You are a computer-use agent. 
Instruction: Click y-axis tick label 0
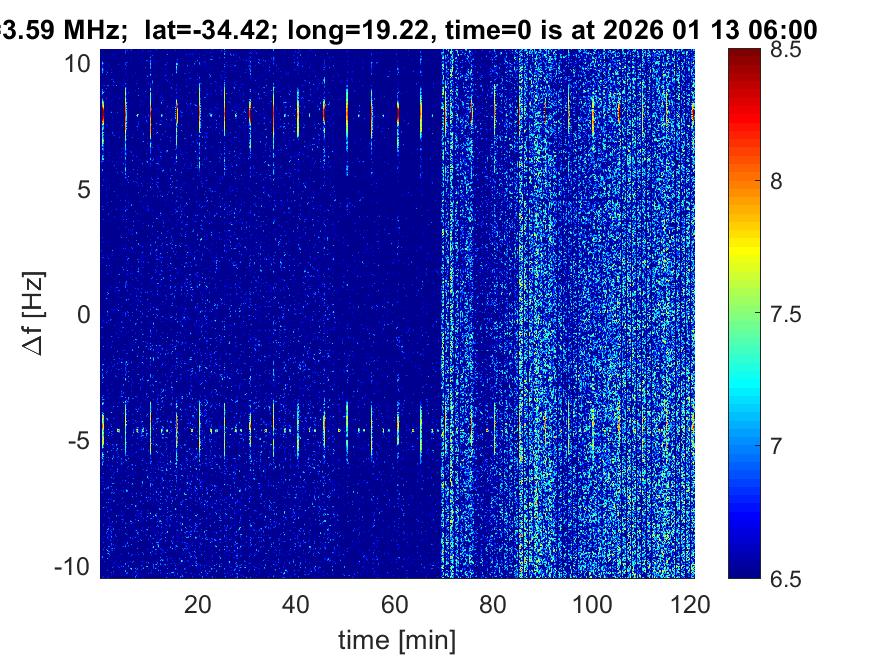point(86,315)
